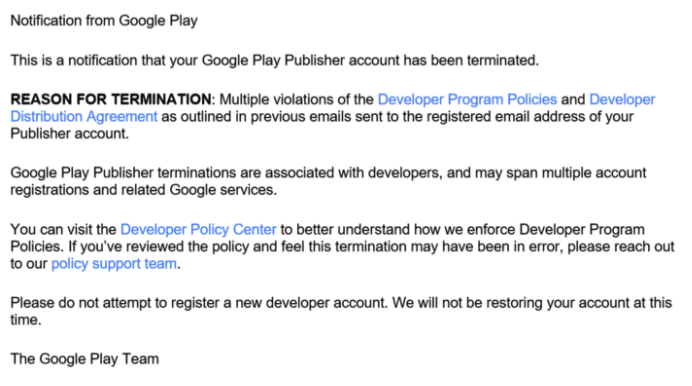Click 'registrations and related Google services.' line

click(144, 190)
